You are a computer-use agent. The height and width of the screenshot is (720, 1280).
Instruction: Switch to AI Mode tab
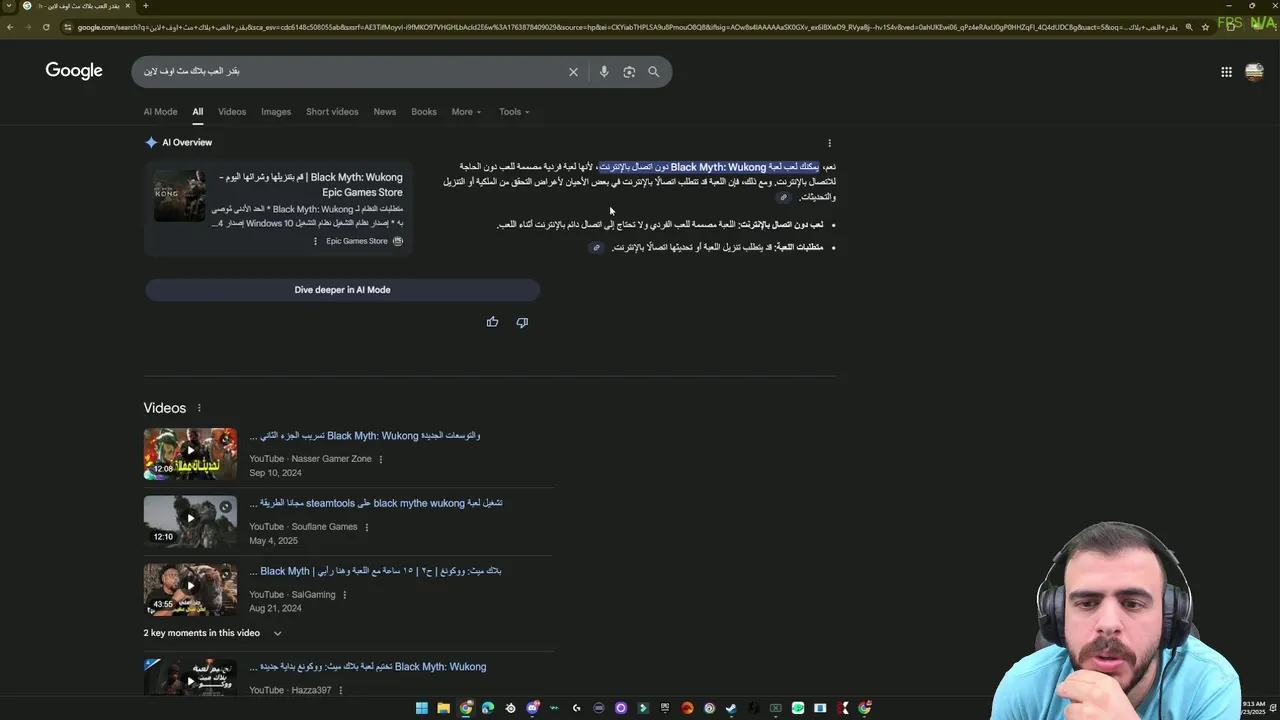click(x=160, y=112)
